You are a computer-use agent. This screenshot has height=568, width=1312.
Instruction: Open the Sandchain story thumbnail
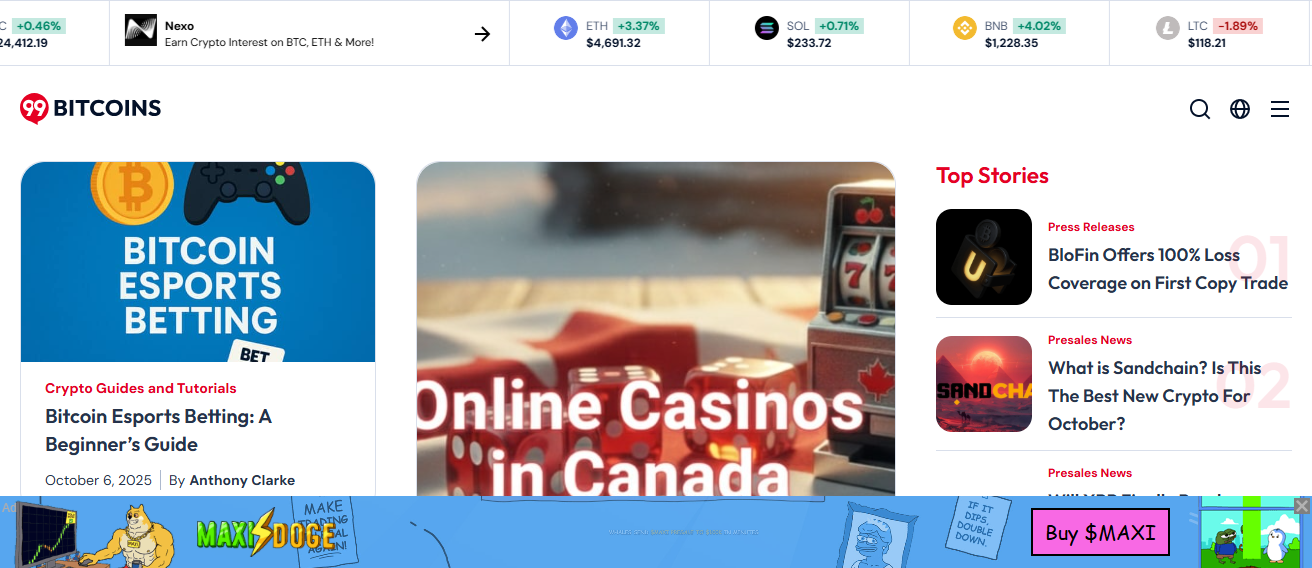tap(984, 384)
